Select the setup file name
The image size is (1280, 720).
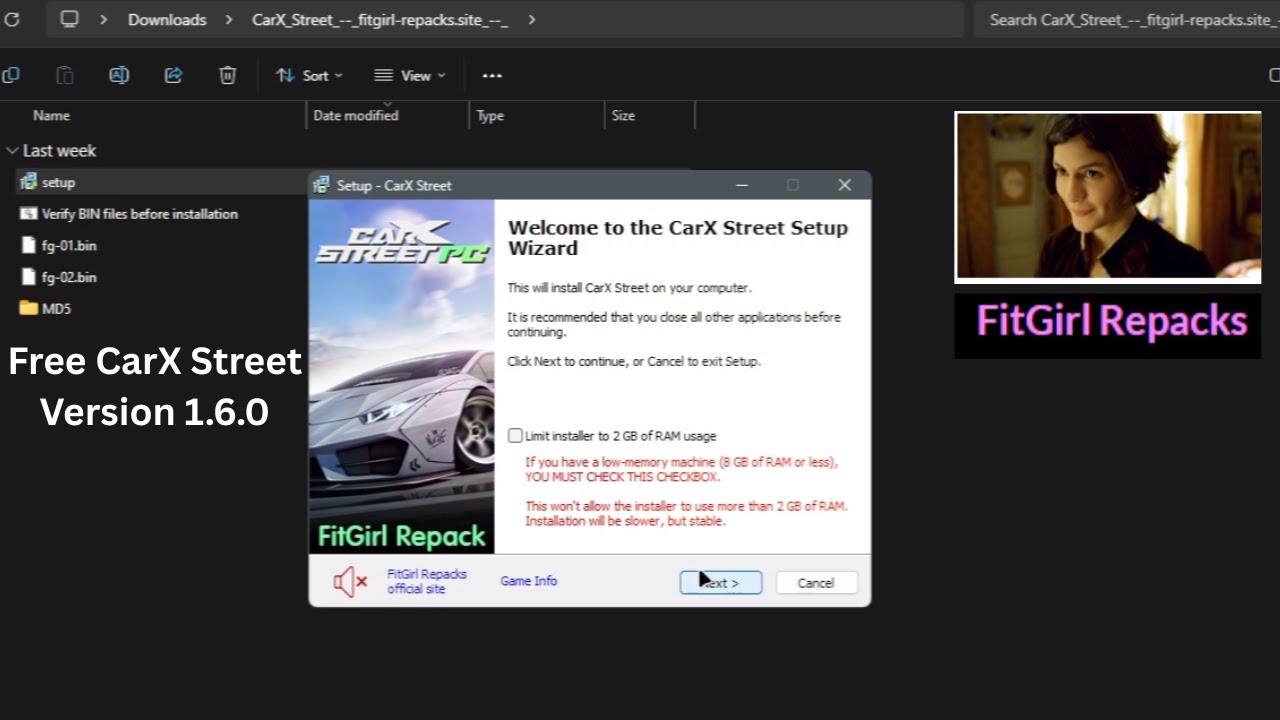tap(59, 183)
